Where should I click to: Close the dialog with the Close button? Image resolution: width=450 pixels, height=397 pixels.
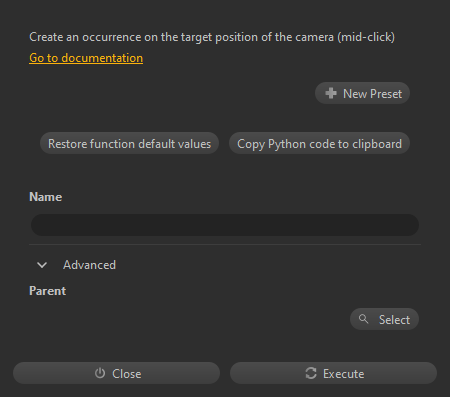[x=116, y=373]
